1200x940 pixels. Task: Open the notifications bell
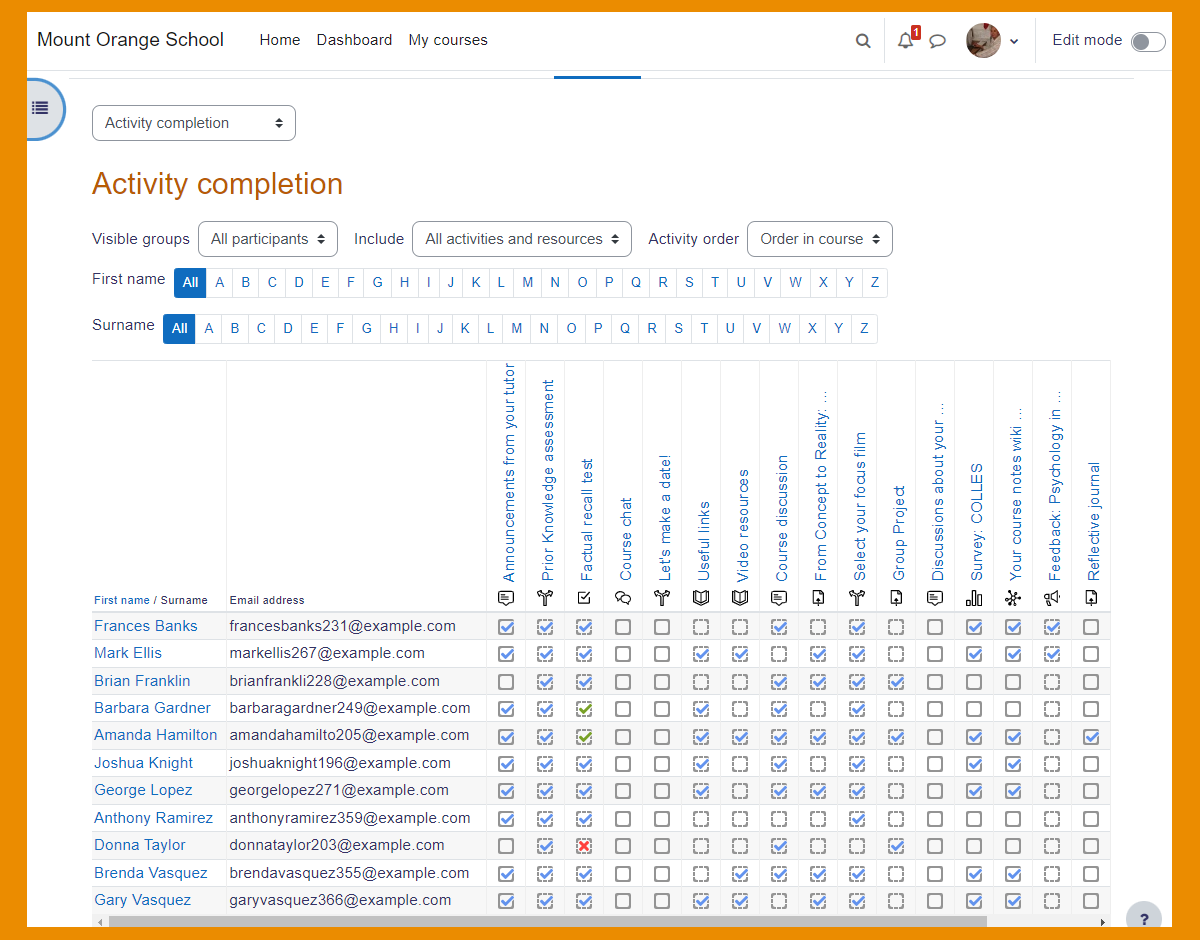906,41
